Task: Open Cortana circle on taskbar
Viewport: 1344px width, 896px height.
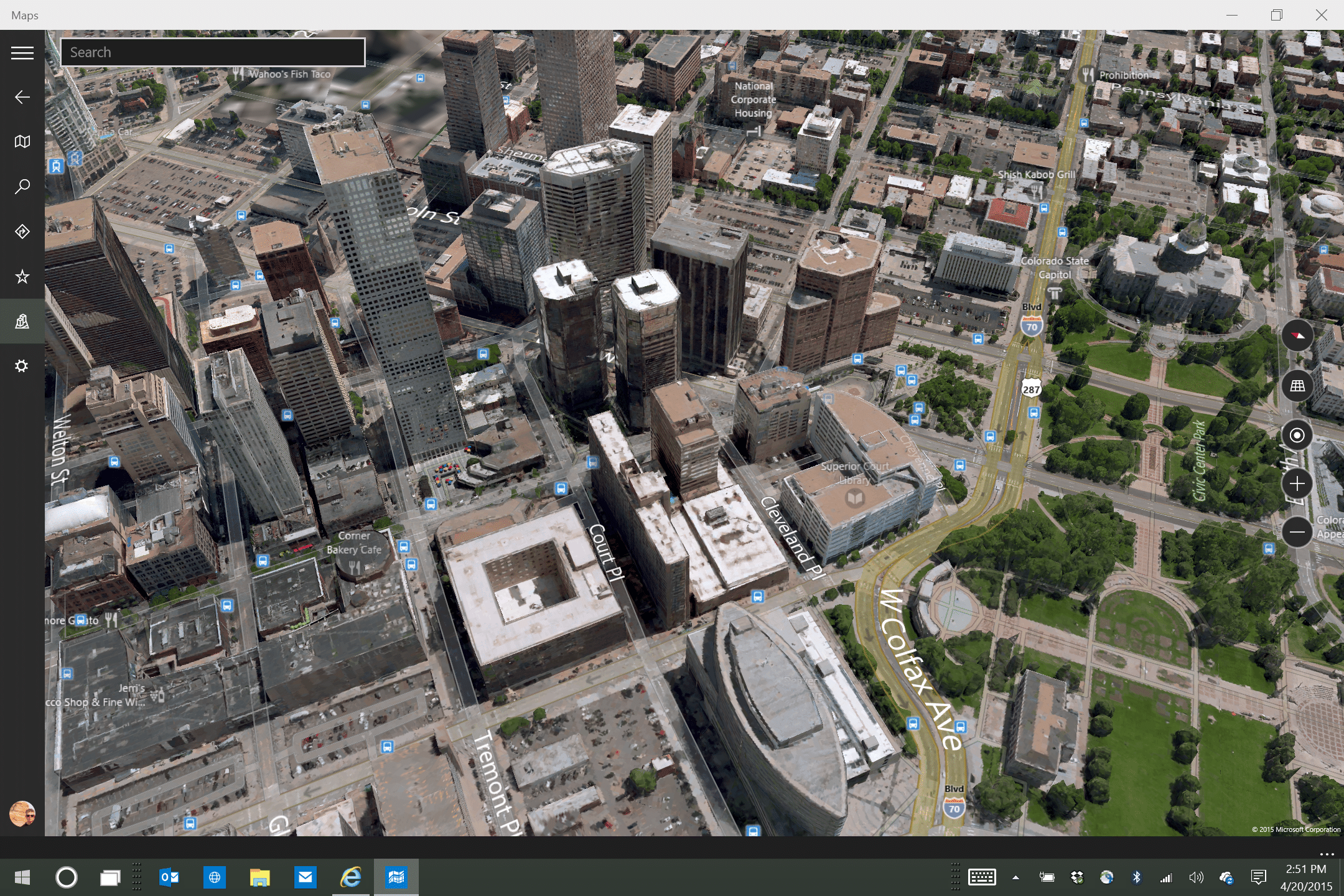Action: (67, 877)
